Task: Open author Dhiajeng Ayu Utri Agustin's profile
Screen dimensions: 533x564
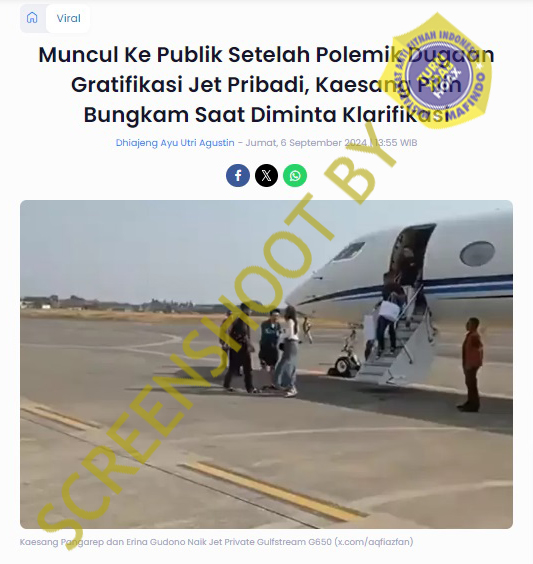Action: 175,143
